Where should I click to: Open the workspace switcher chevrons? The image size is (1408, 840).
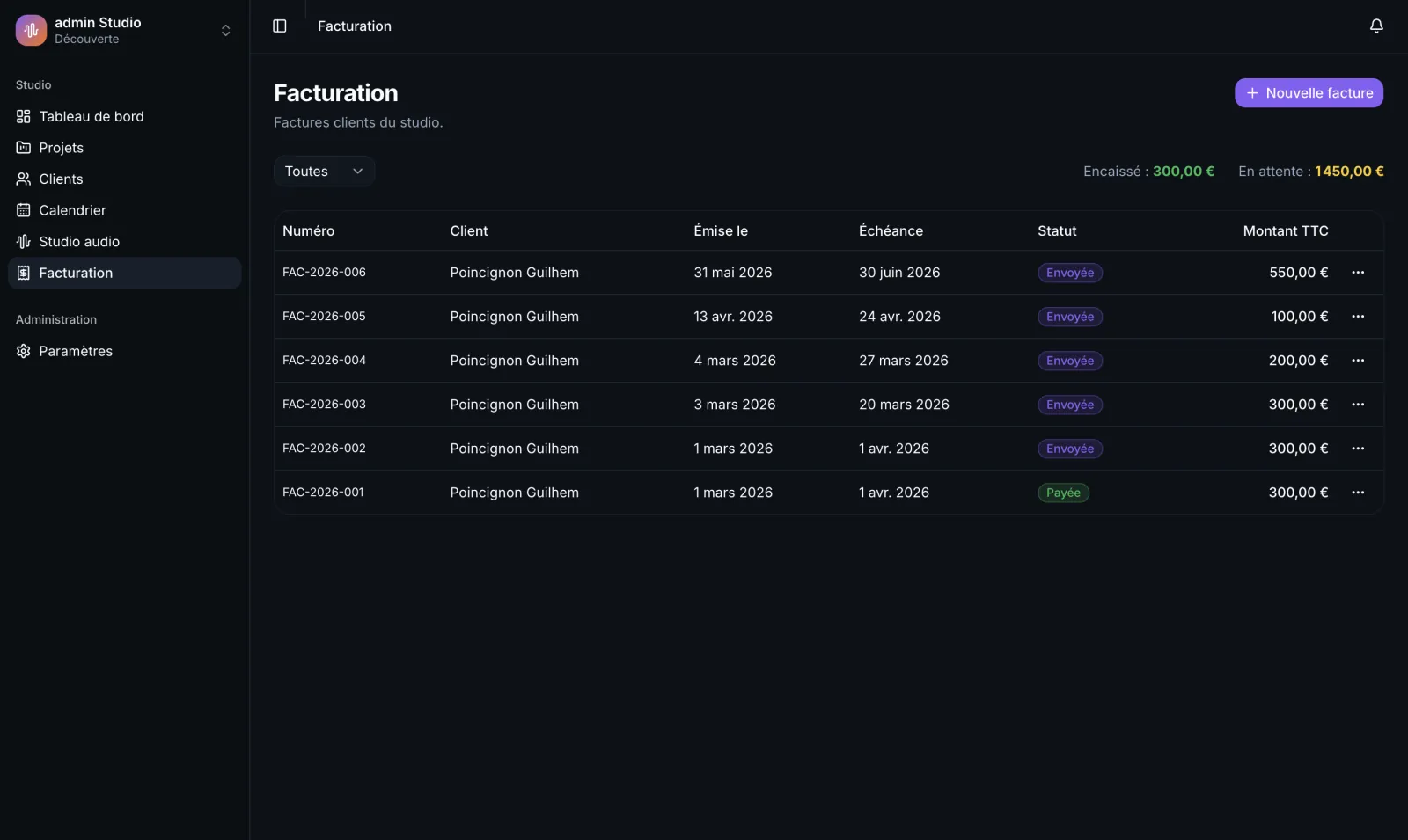pyautogui.click(x=225, y=31)
